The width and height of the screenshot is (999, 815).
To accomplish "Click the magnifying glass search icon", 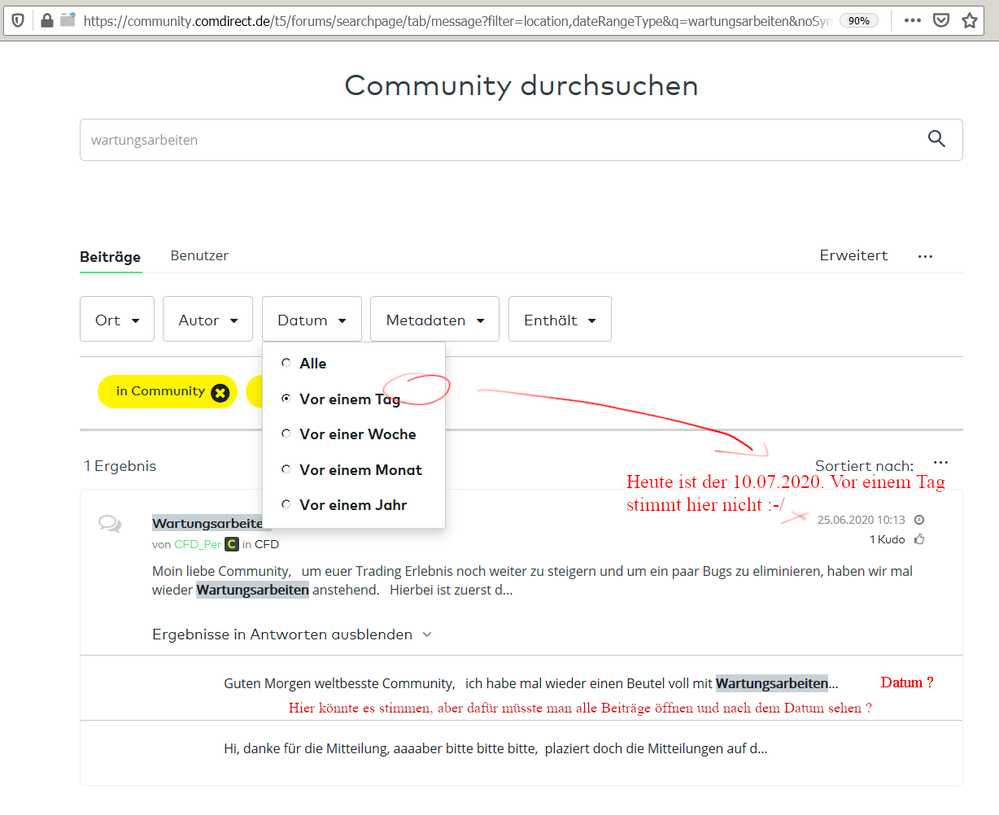I will click(936, 139).
